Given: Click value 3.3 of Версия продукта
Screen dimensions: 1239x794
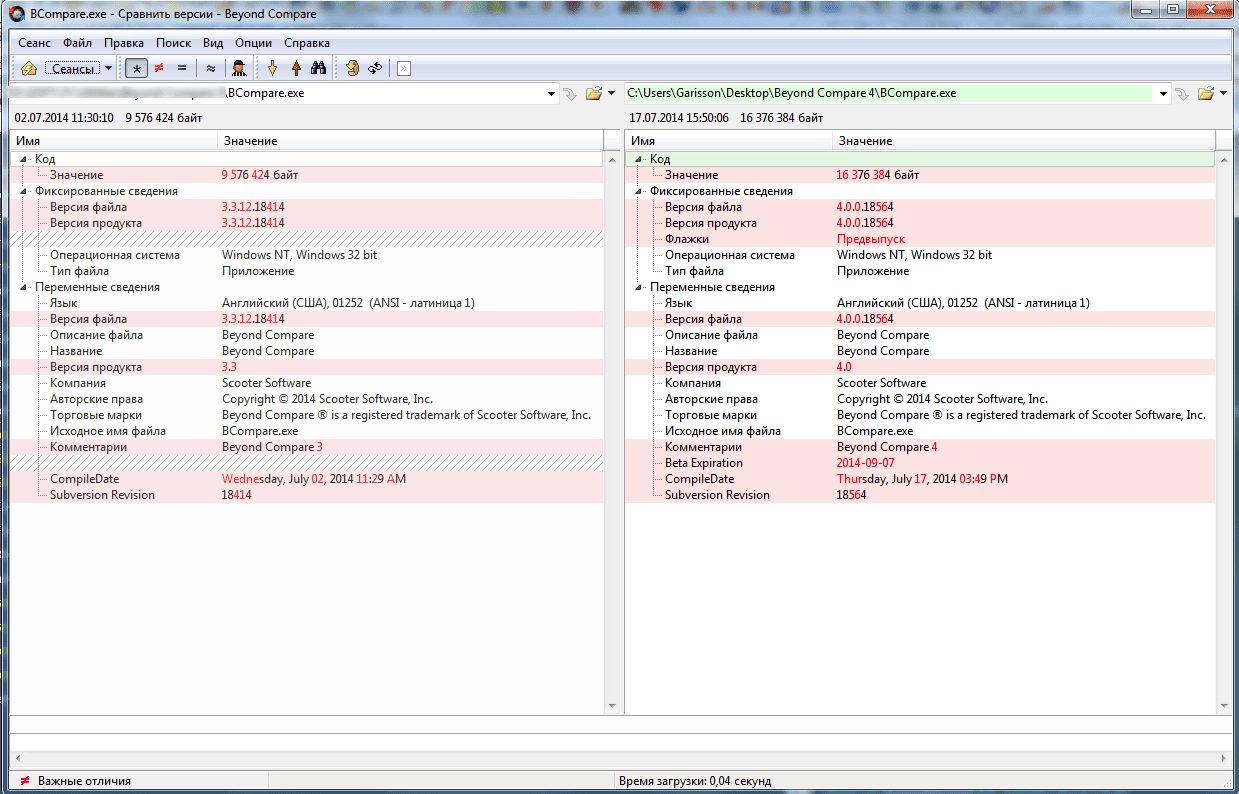Looking at the screenshot, I should pyautogui.click(x=229, y=367).
